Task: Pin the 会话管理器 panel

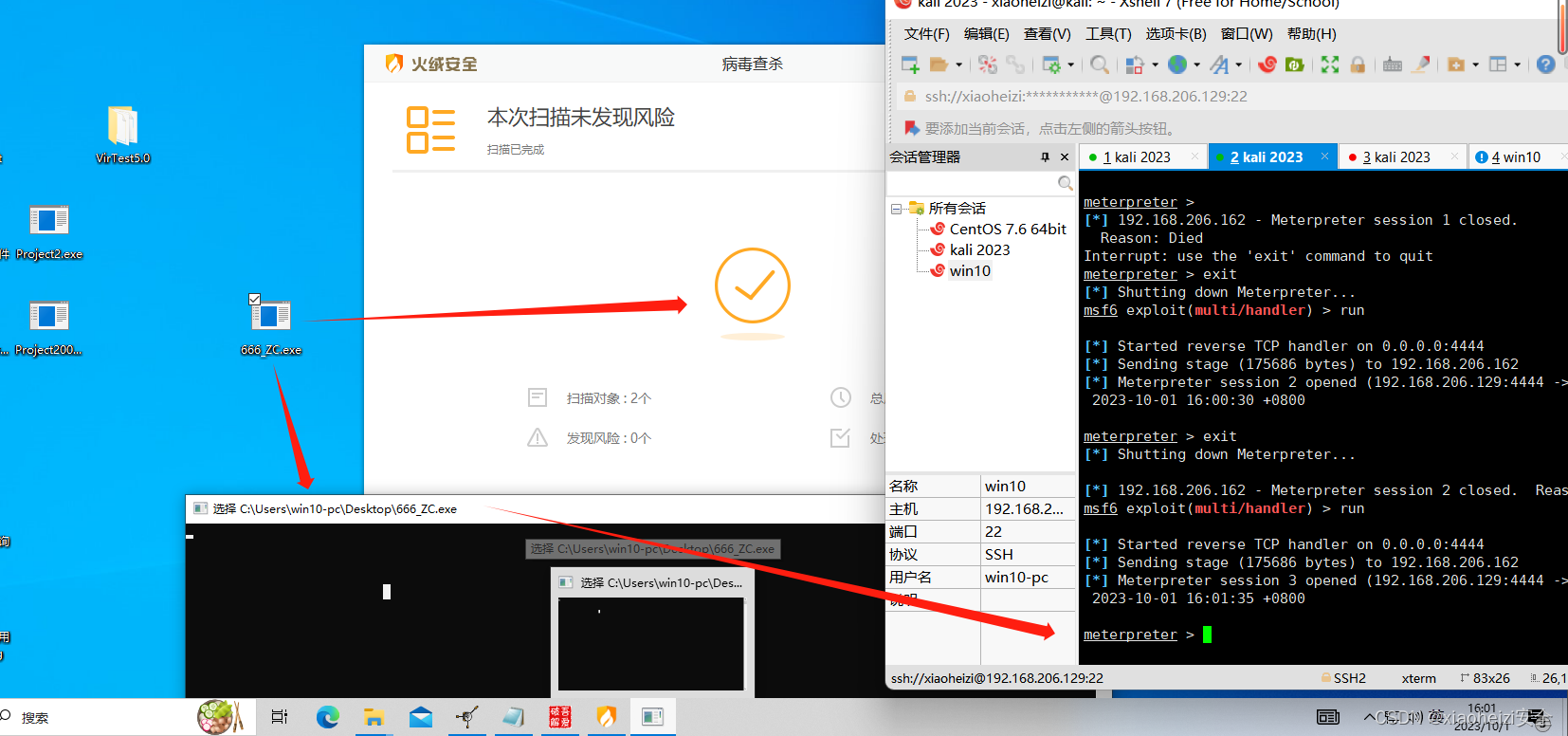Action: tap(1045, 157)
